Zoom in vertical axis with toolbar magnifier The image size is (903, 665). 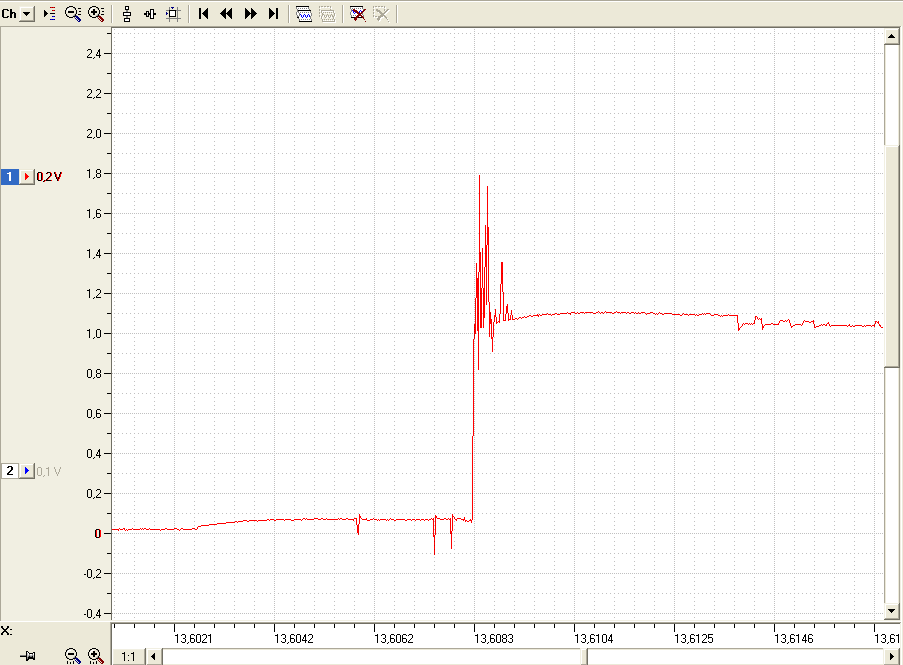(96, 14)
